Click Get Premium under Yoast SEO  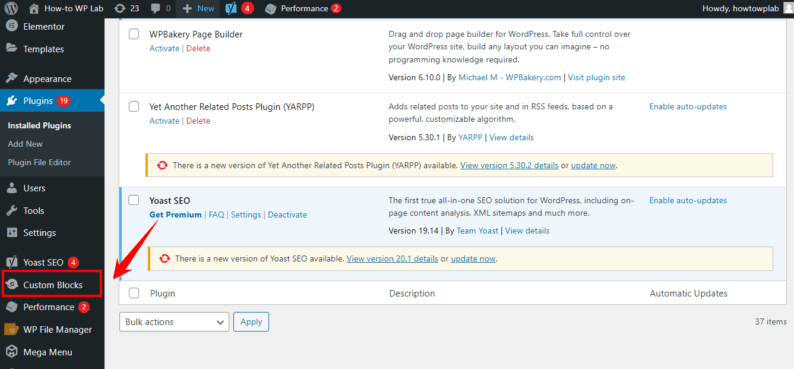[175, 215]
